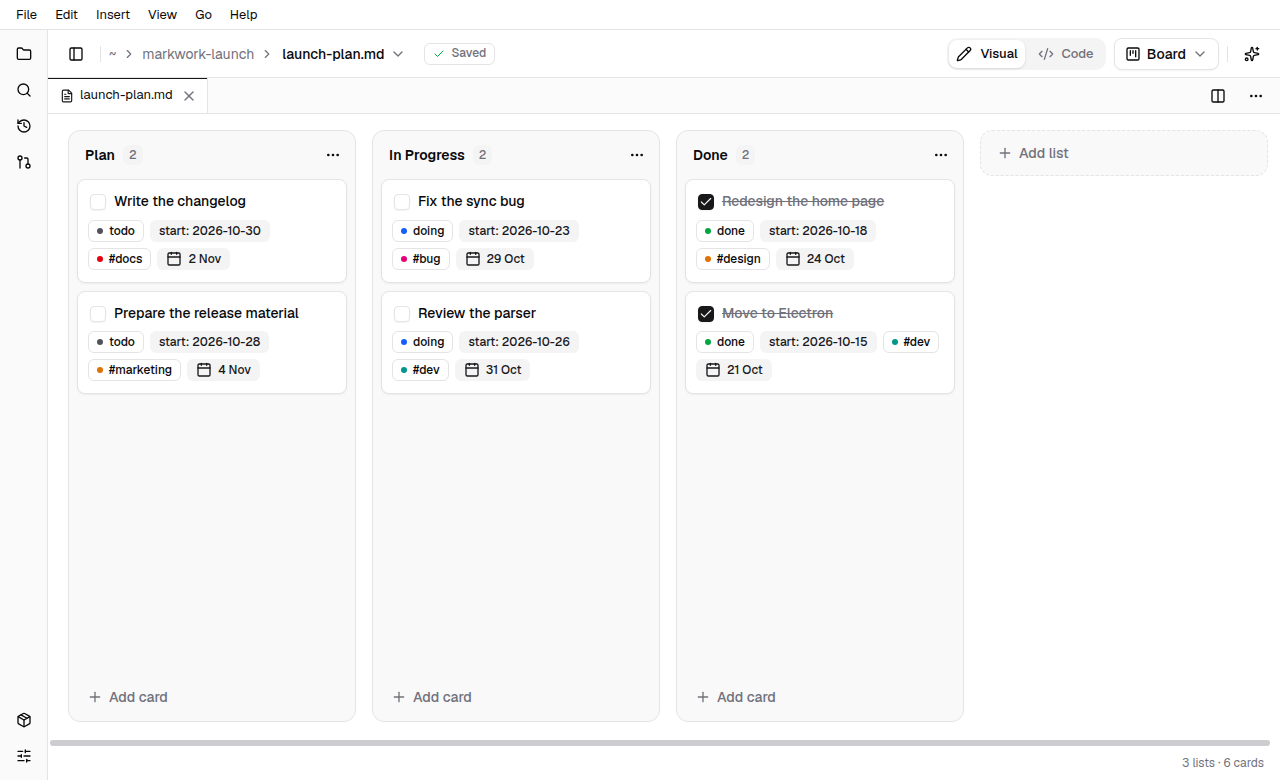Screen dimensions: 1280x780
Task: Switch to Visual mode
Action: pos(987,54)
